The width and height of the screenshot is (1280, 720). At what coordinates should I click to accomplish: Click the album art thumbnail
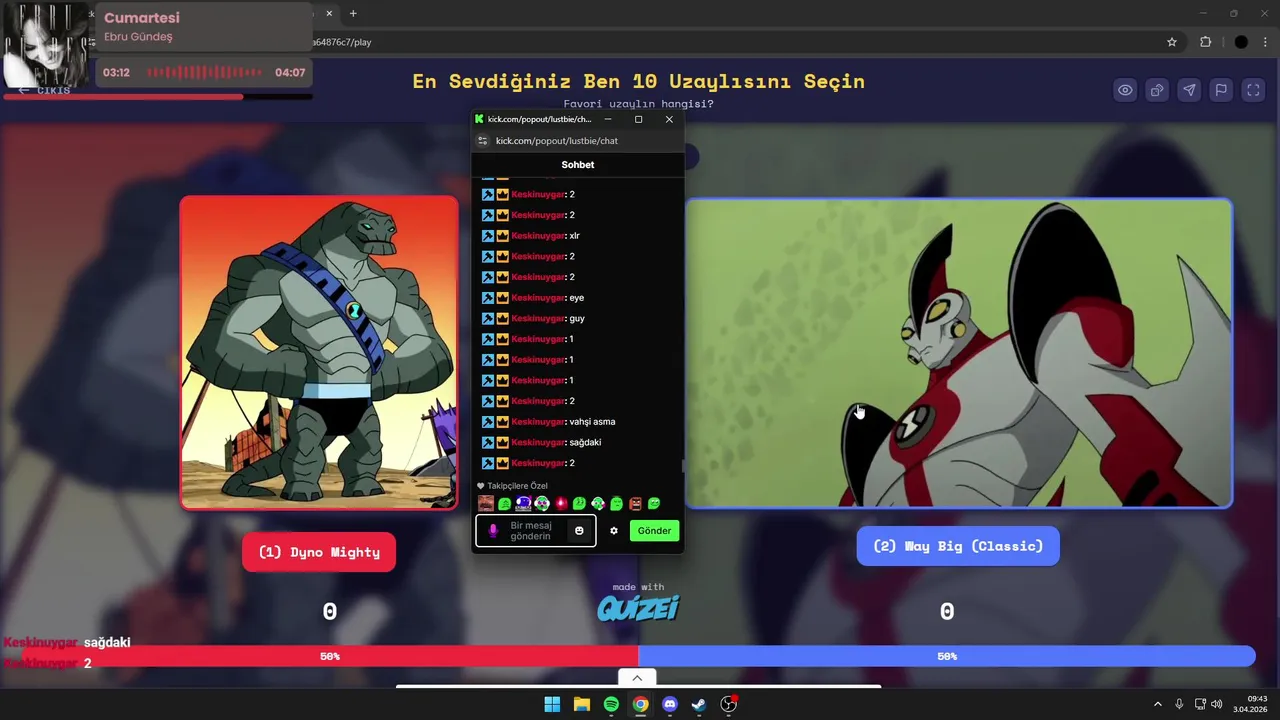46,45
